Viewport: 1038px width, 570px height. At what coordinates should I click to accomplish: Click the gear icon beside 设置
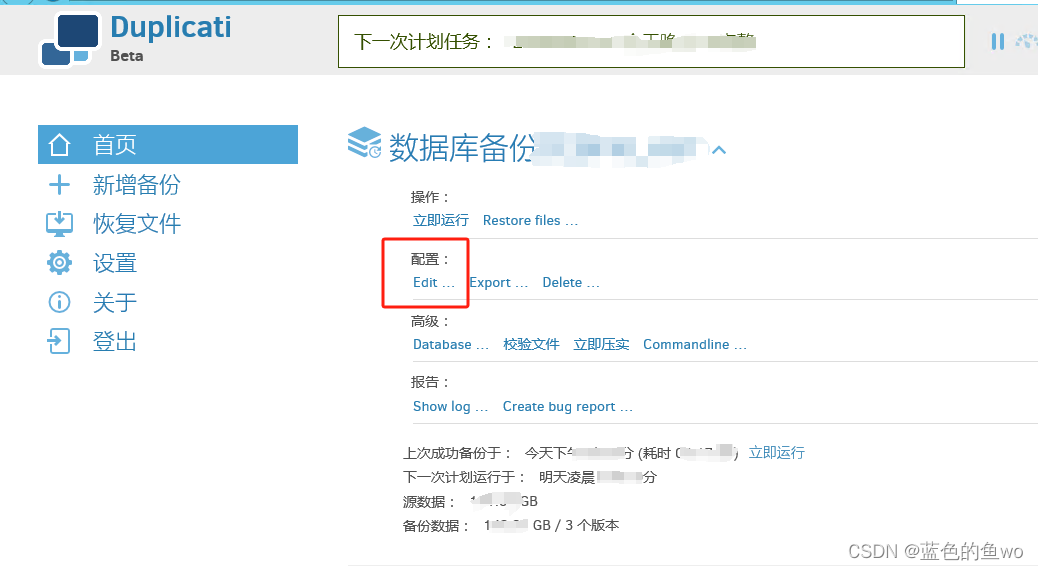coord(60,263)
